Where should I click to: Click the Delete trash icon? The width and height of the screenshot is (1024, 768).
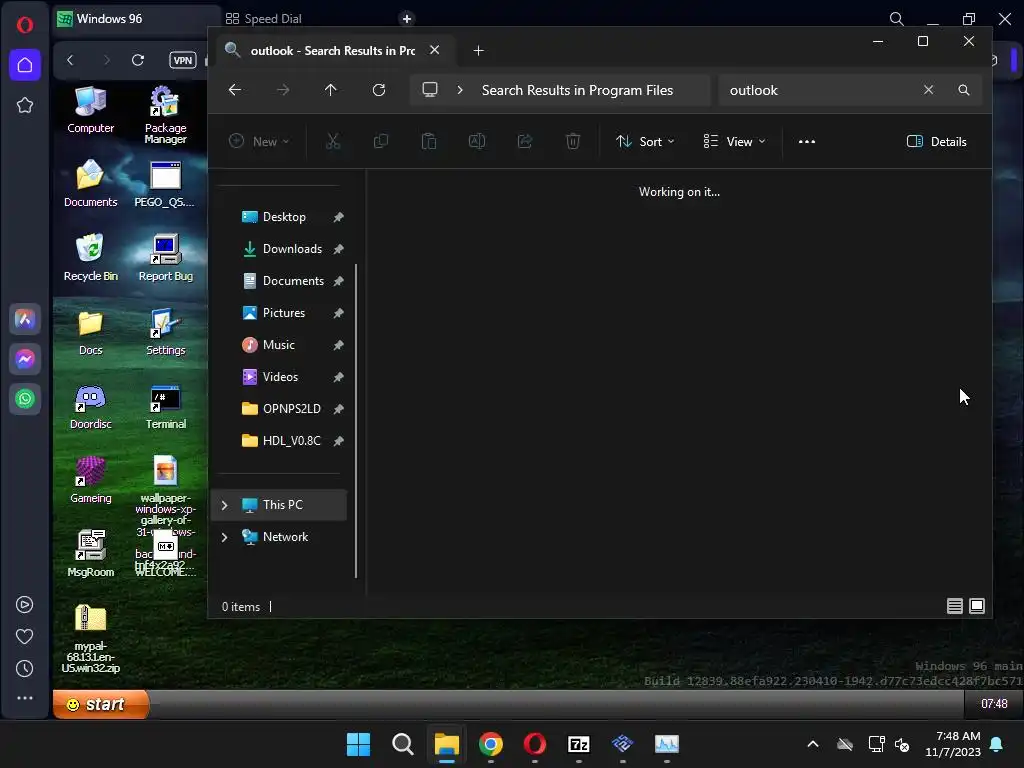pyautogui.click(x=573, y=141)
